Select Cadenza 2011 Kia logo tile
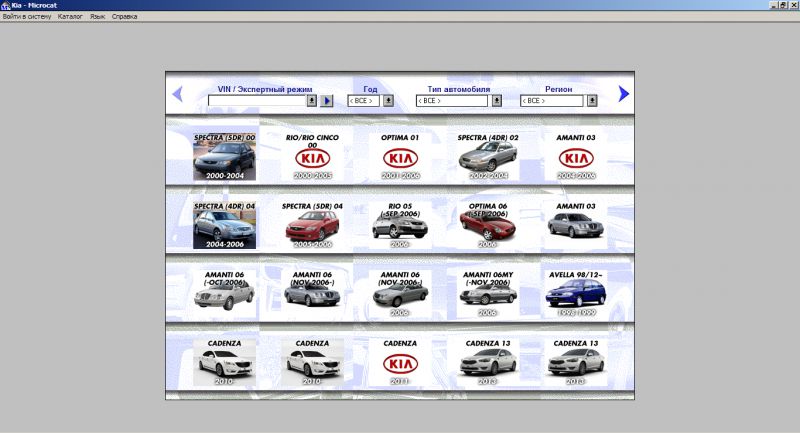This screenshot has height=433, width=800. (400, 363)
